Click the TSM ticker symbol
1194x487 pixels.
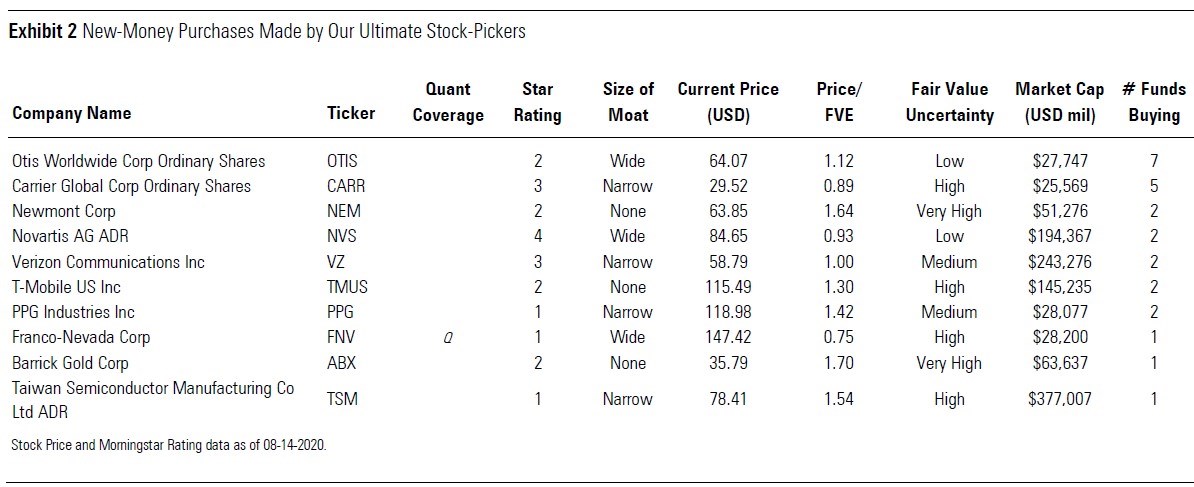click(342, 399)
